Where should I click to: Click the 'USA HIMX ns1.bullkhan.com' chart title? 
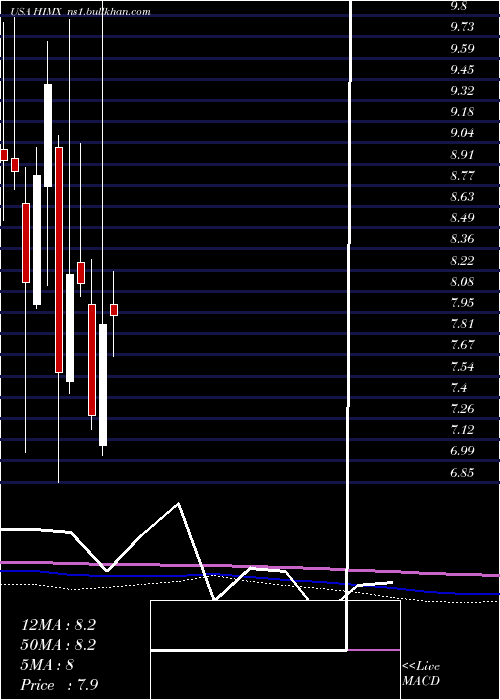(80, 12)
